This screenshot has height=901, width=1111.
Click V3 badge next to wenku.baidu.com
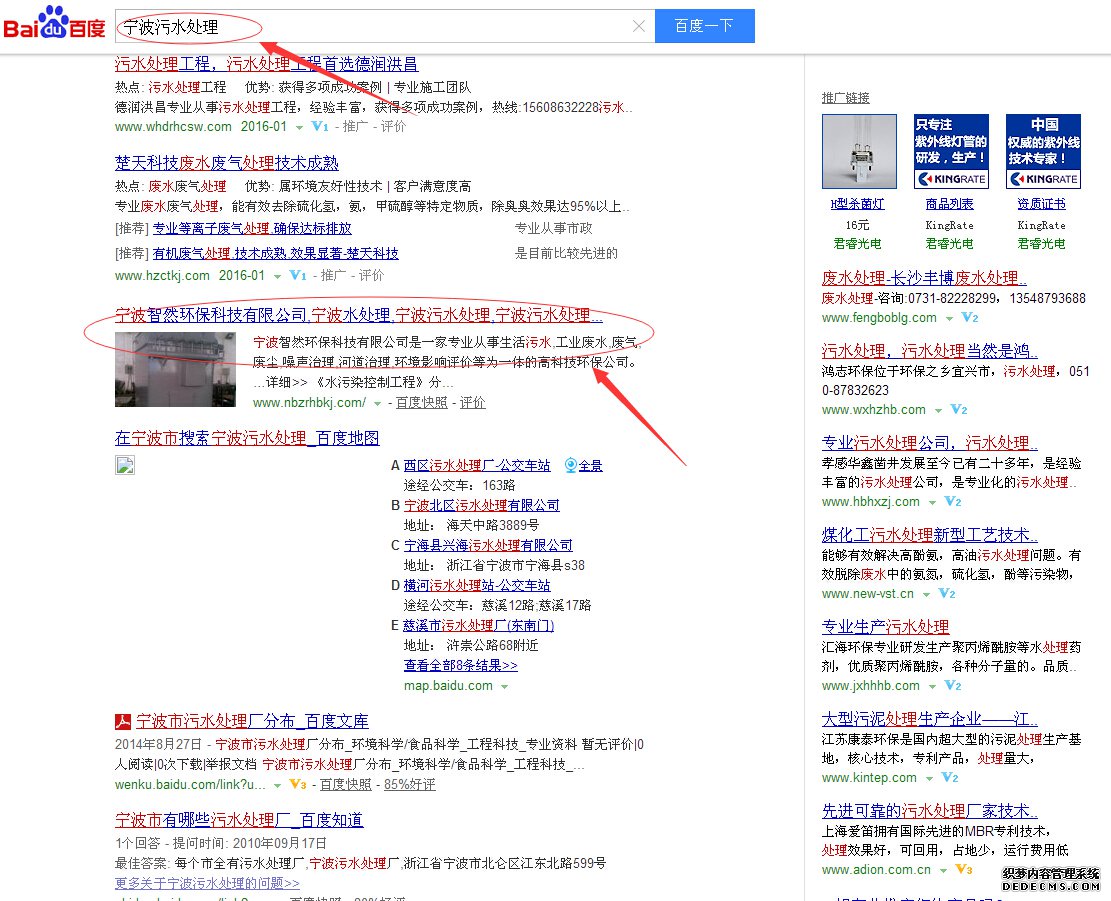tap(298, 785)
